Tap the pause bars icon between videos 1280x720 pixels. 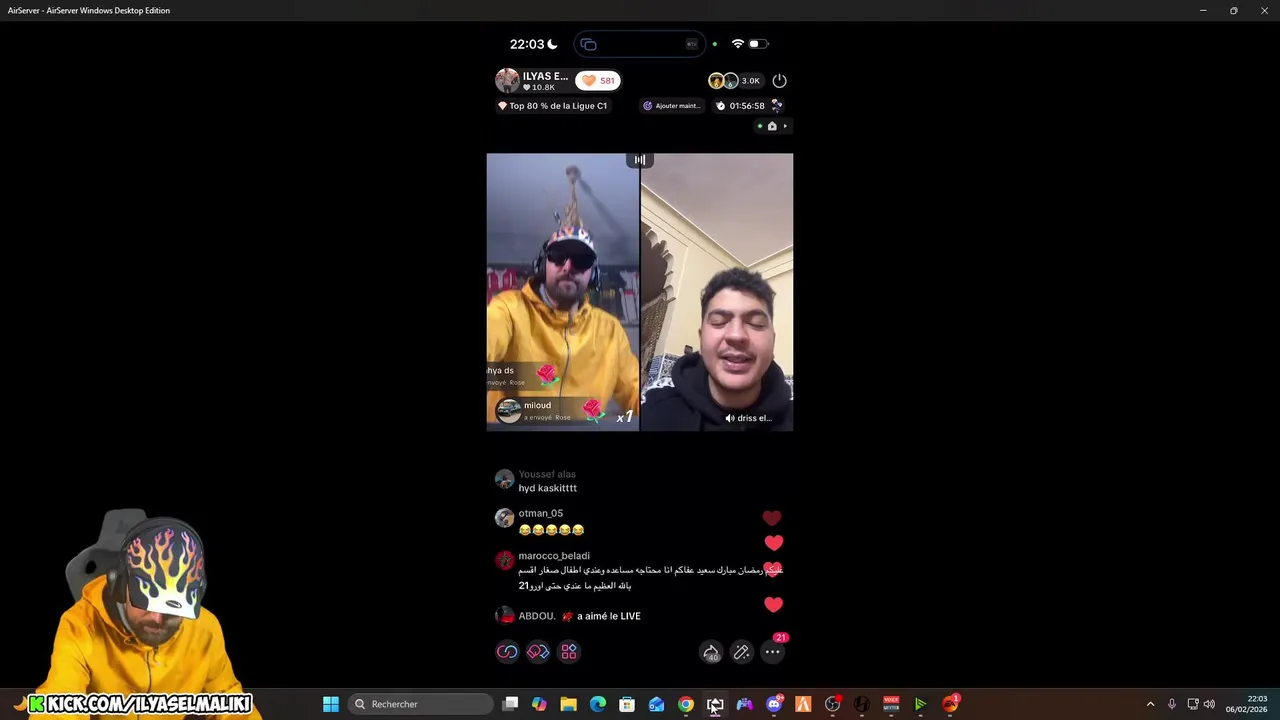[x=640, y=160]
